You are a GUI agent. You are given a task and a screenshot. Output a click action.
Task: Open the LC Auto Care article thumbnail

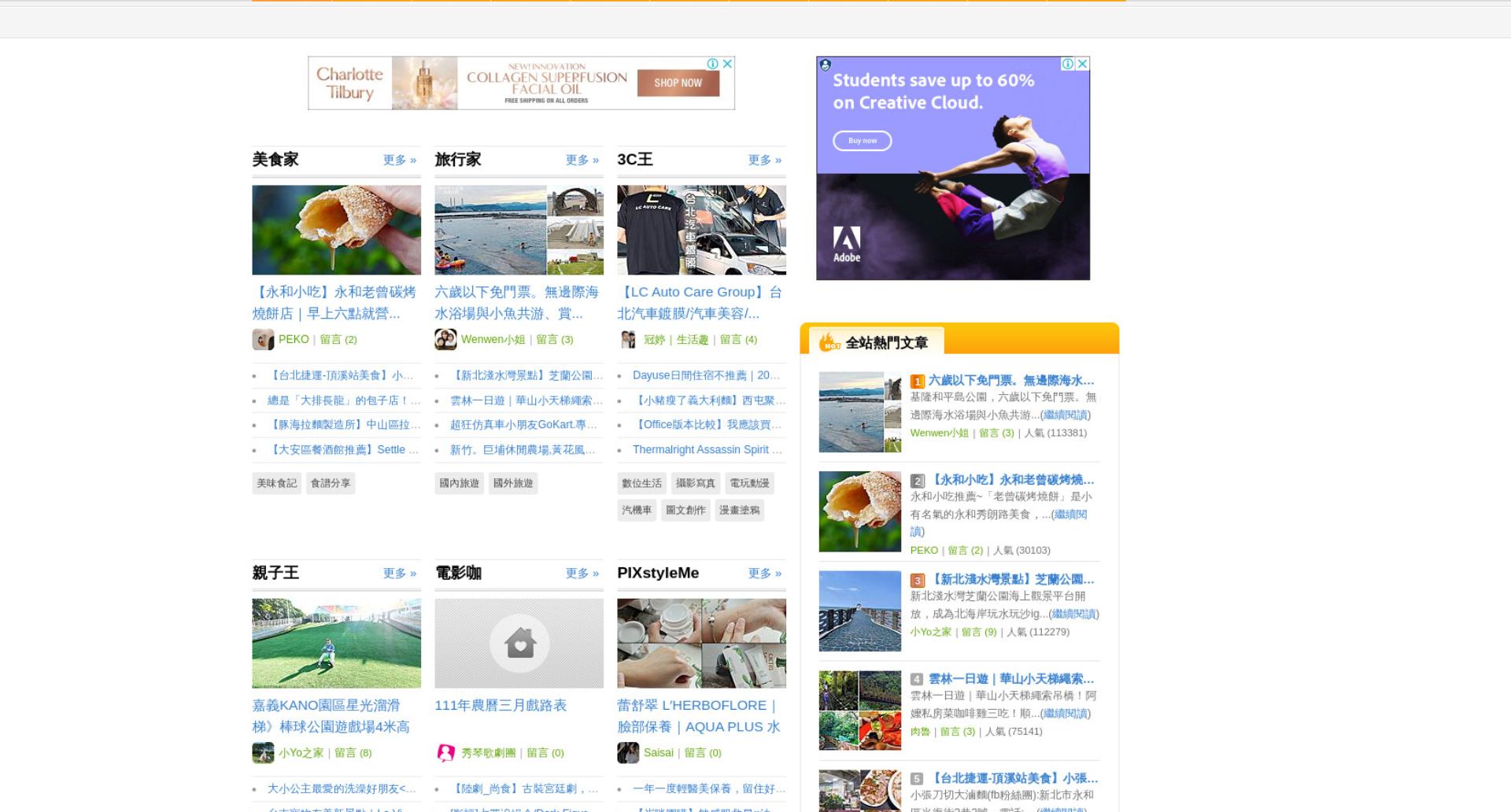(701, 230)
